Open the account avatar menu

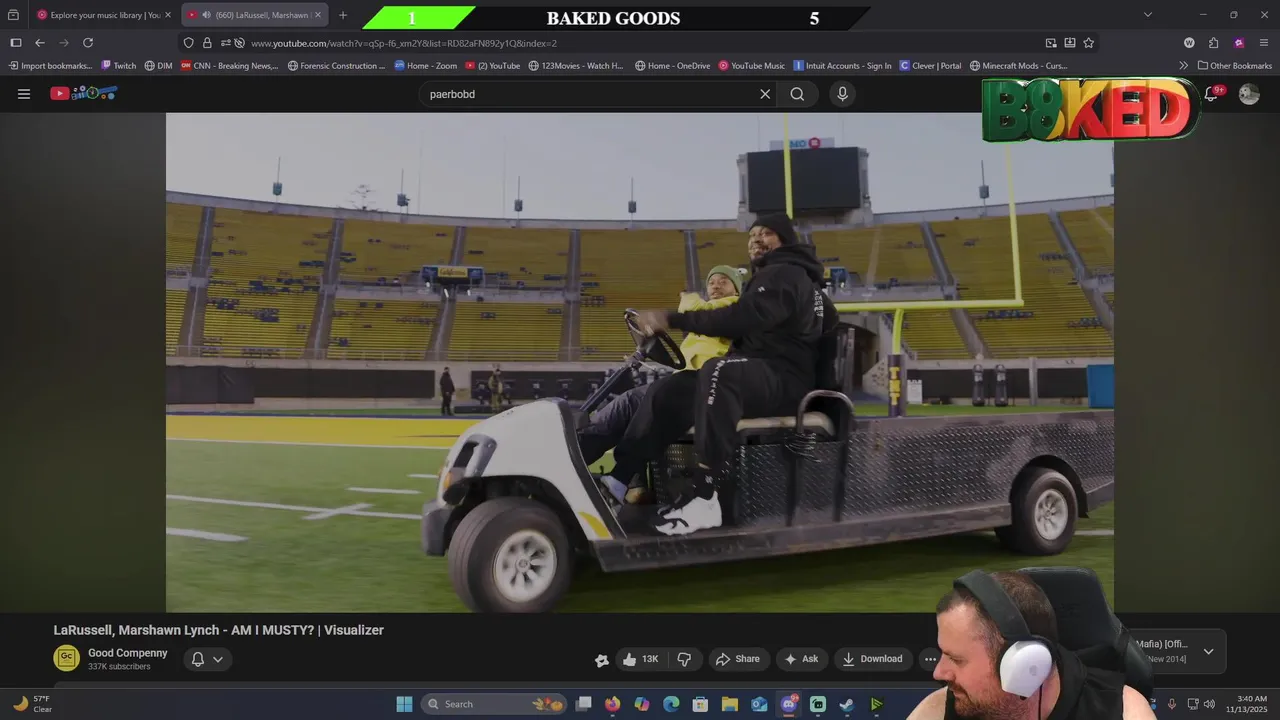(x=1249, y=94)
